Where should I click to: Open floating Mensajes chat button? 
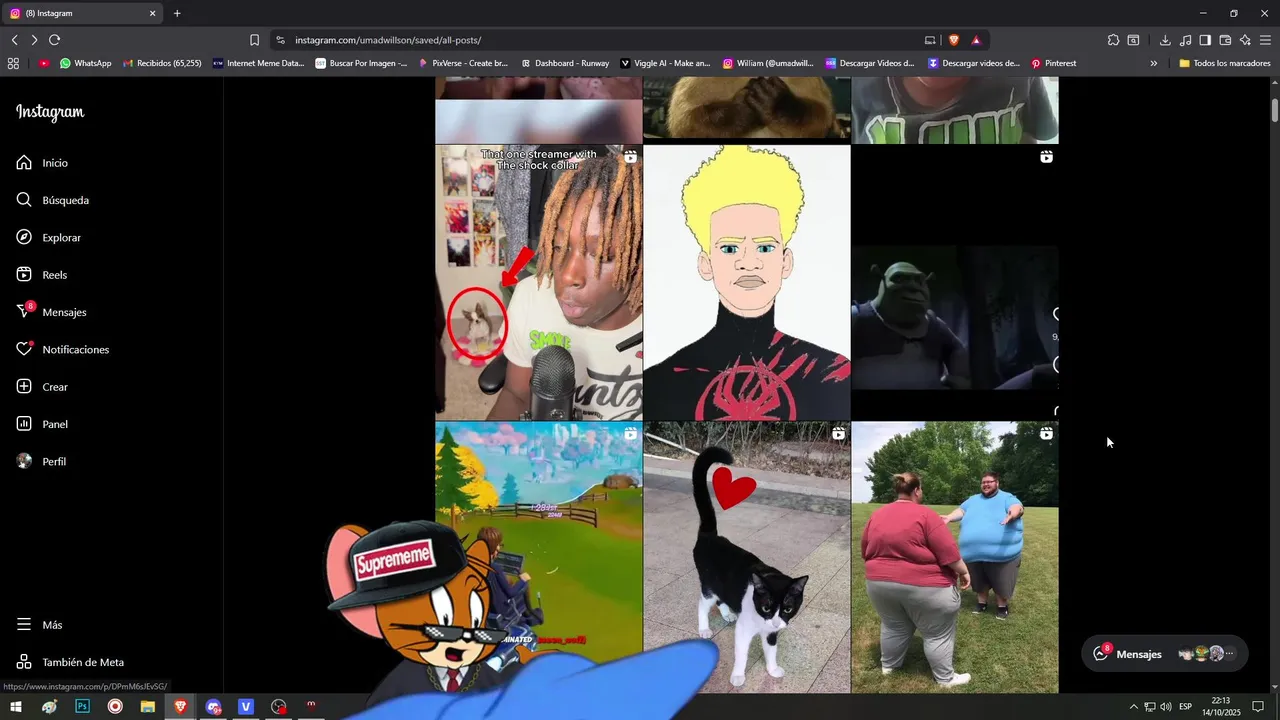pyautogui.click(x=1165, y=654)
